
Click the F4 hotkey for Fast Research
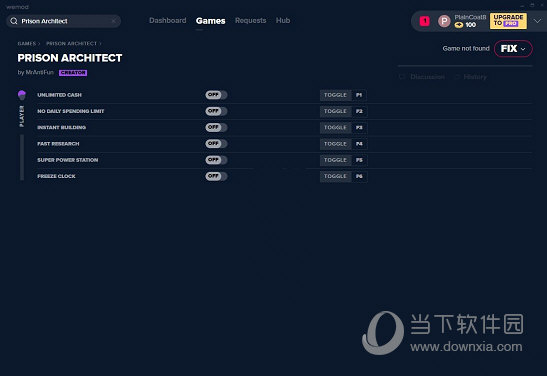coord(359,144)
